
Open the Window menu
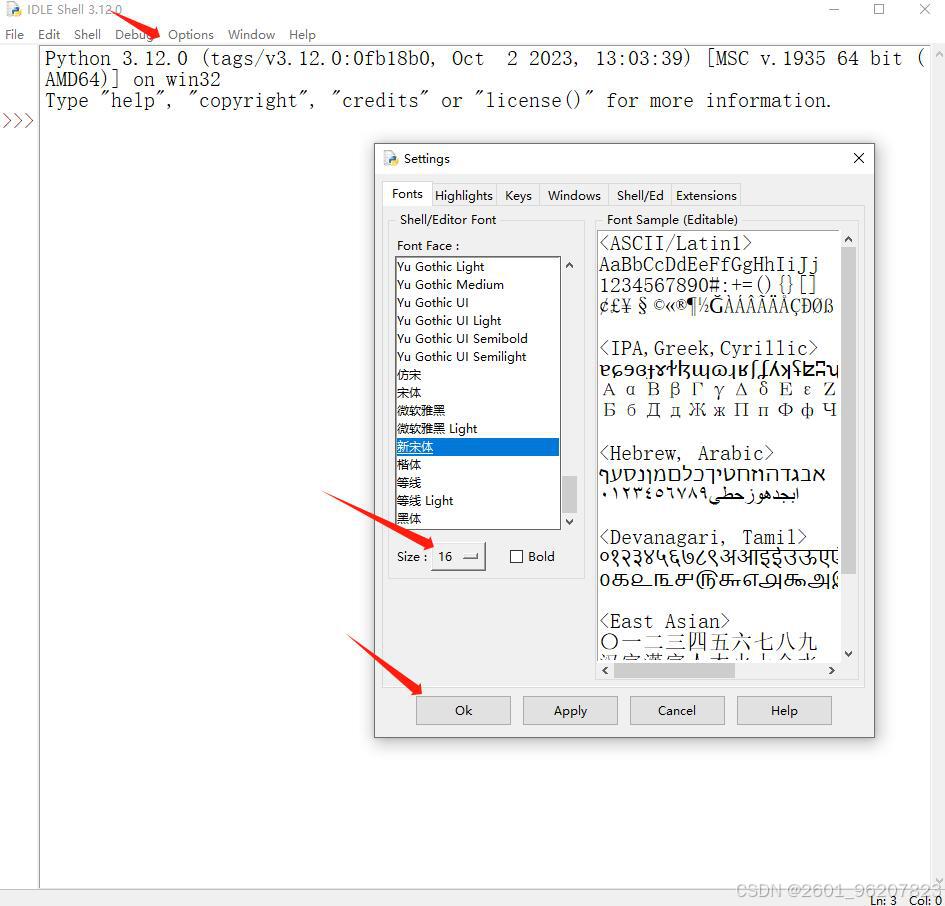[x=251, y=34]
